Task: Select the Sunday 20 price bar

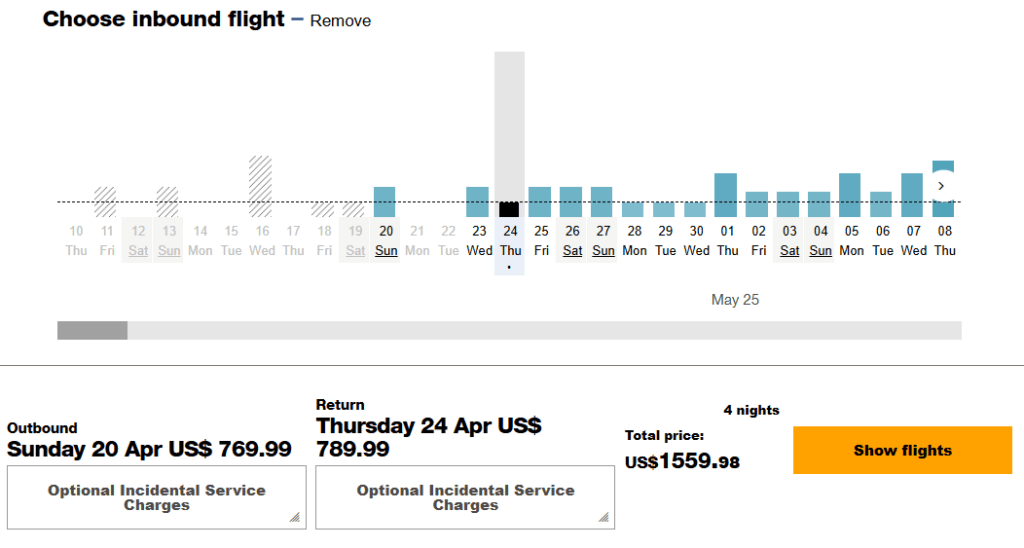Action: click(385, 202)
